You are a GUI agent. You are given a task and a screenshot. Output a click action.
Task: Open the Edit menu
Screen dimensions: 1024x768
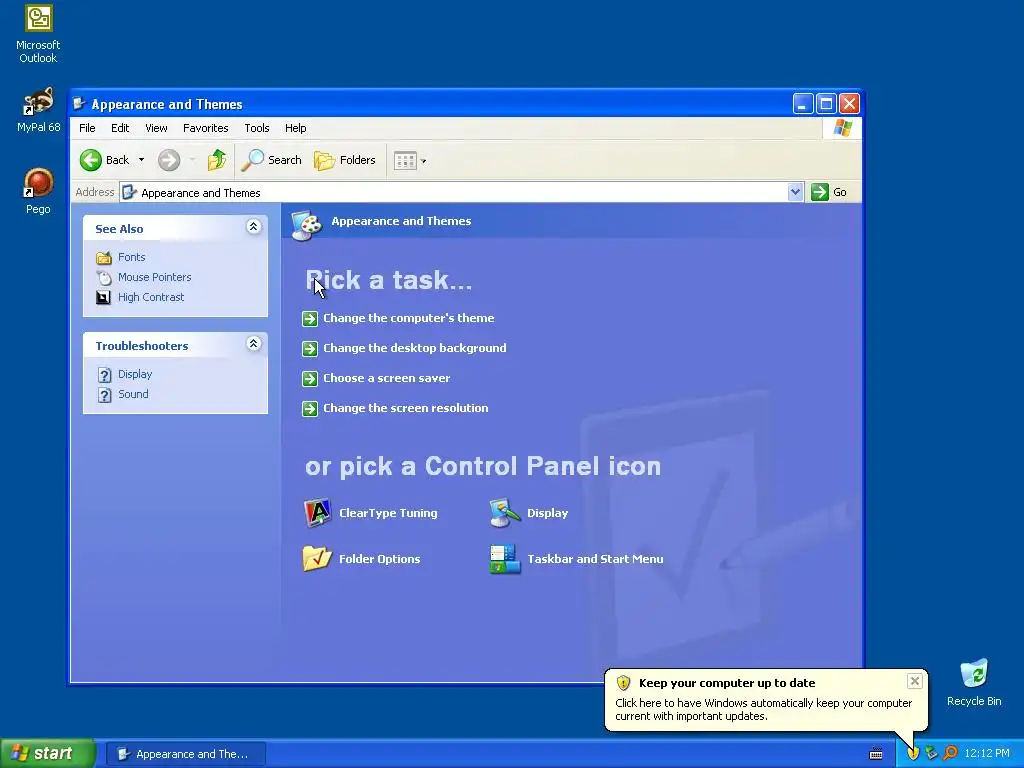120,128
